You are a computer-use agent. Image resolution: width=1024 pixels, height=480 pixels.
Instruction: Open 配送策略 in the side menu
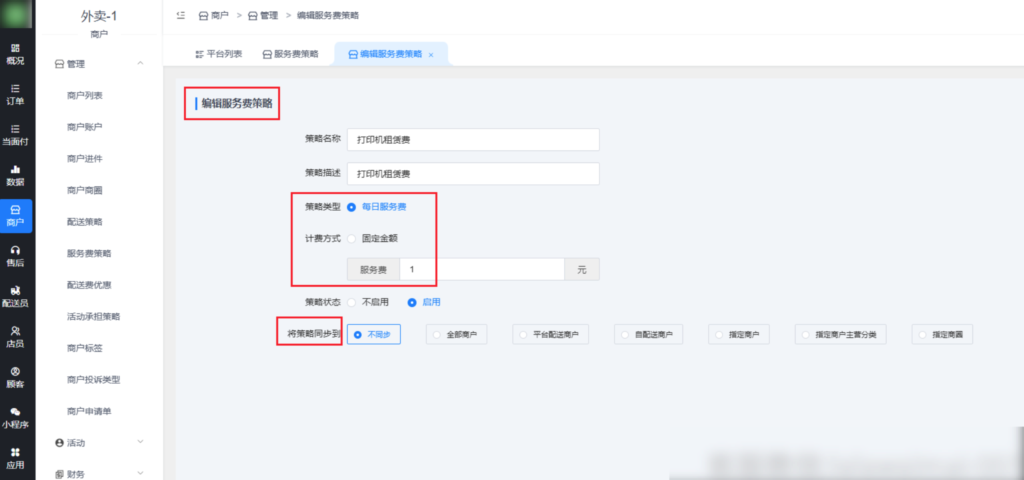click(85, 221)
